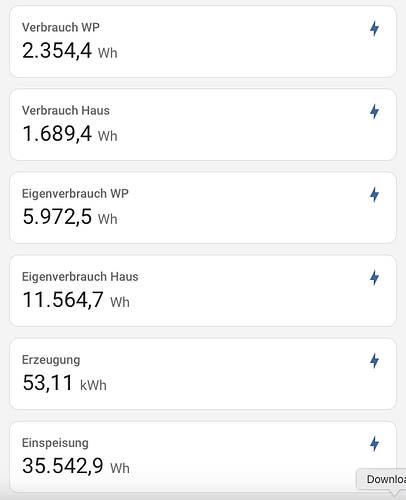The image size is (406, 500).
Task: Click the Download tooltip button
Action: click(x=382, y=479)
